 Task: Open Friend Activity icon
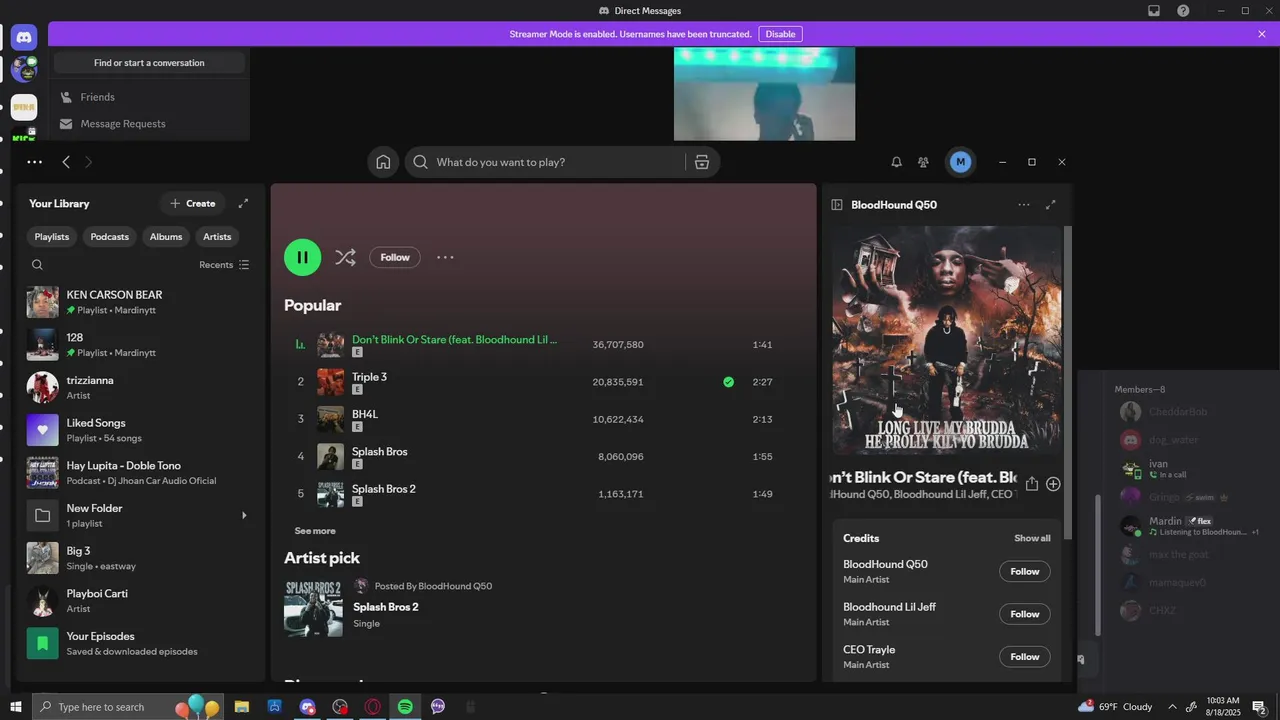923,162
